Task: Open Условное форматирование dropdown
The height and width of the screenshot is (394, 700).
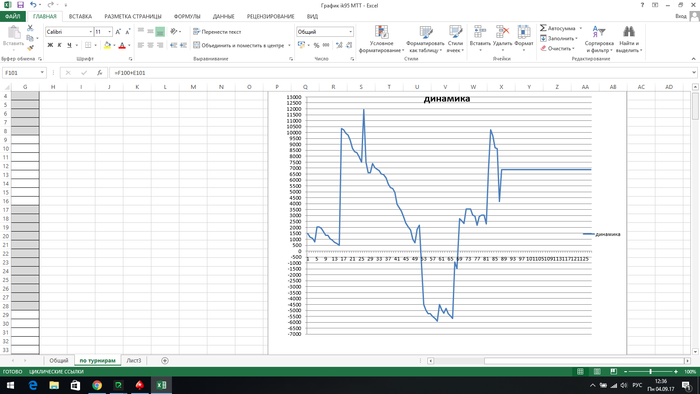Action: pyautogui.click(x=381, y=39)
